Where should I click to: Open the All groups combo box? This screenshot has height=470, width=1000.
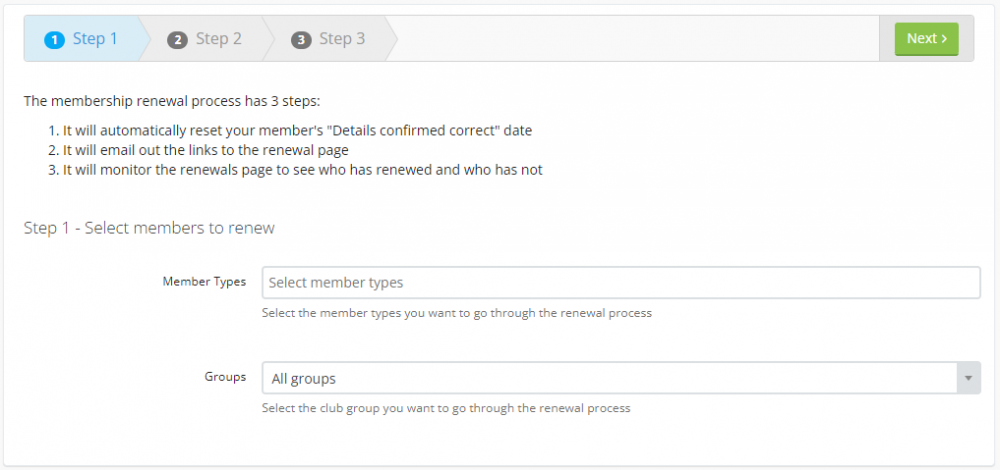pyautogui.click(x=608, y=379)
